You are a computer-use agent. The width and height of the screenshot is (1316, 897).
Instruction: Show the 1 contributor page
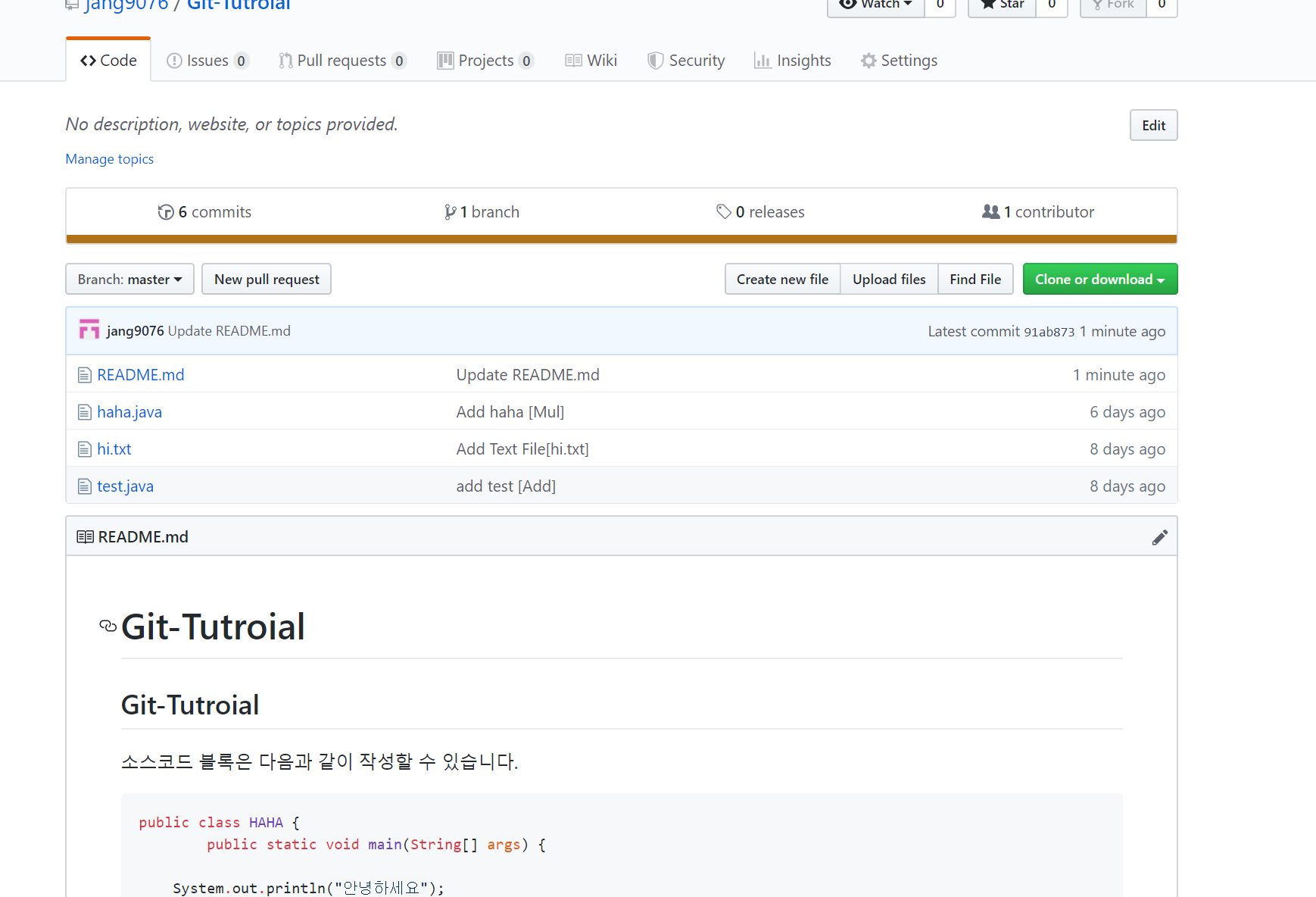[1038, 212]
